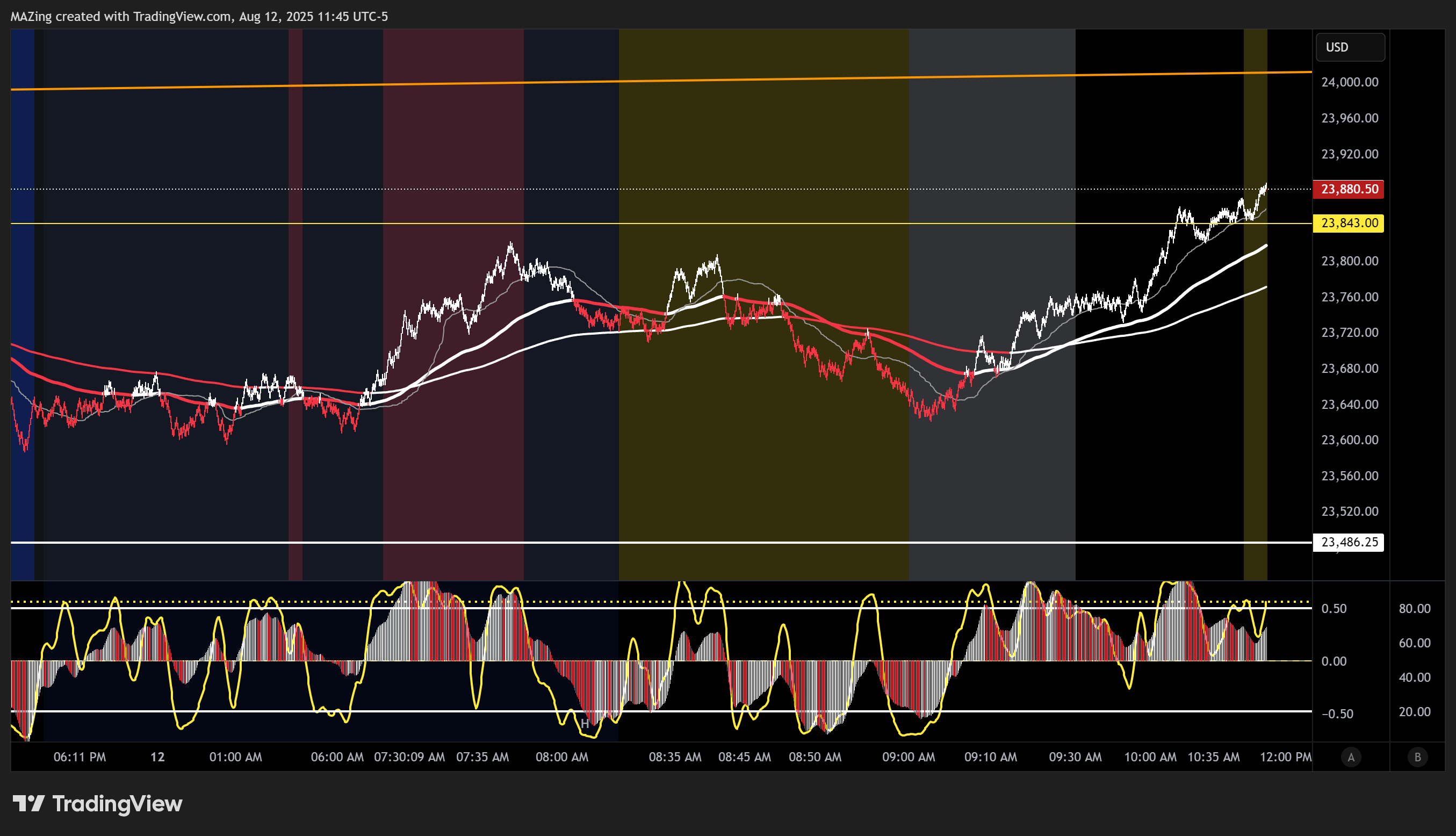1456x836 pixels.
Task: Click the 23,760.00 price axis value
Action: point(1349,297)
